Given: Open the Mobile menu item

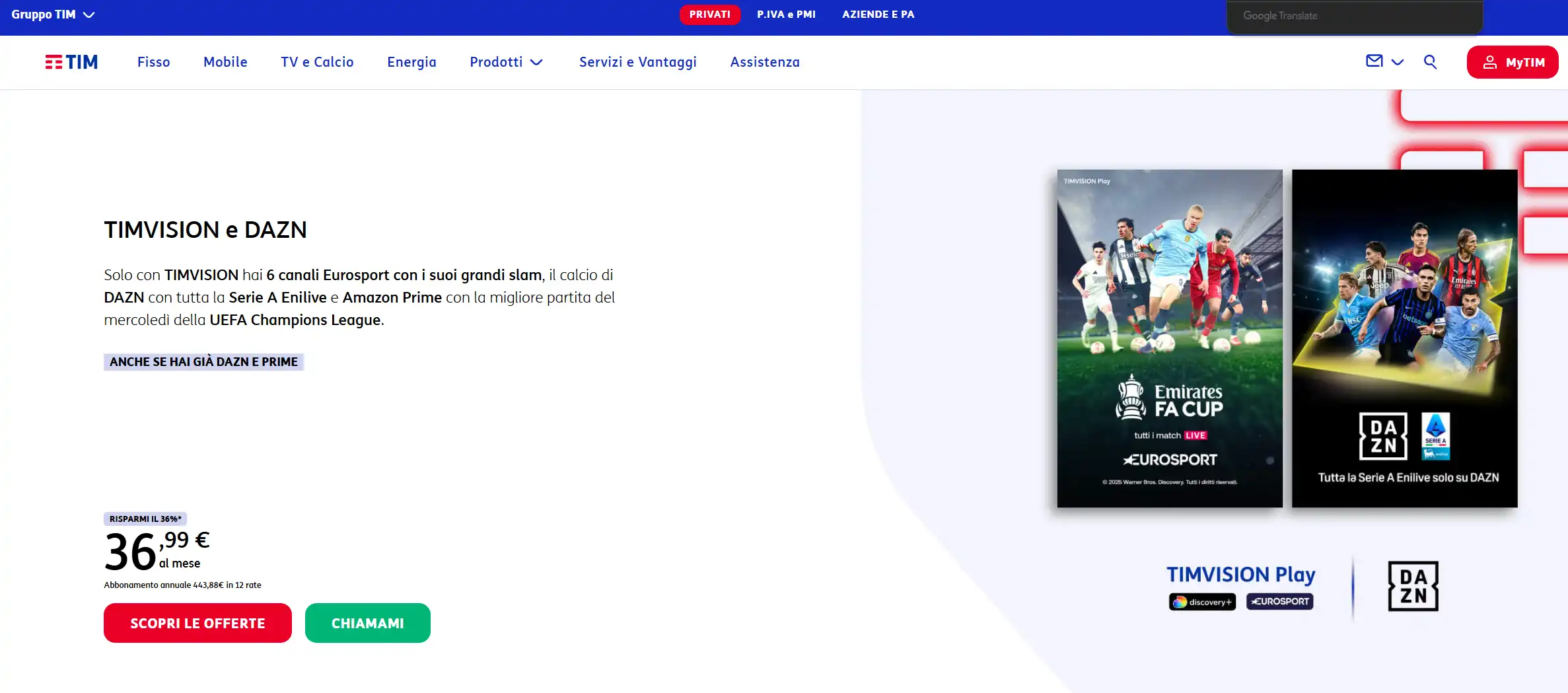Looking at the screenshot, I should [x=225, y=62].
